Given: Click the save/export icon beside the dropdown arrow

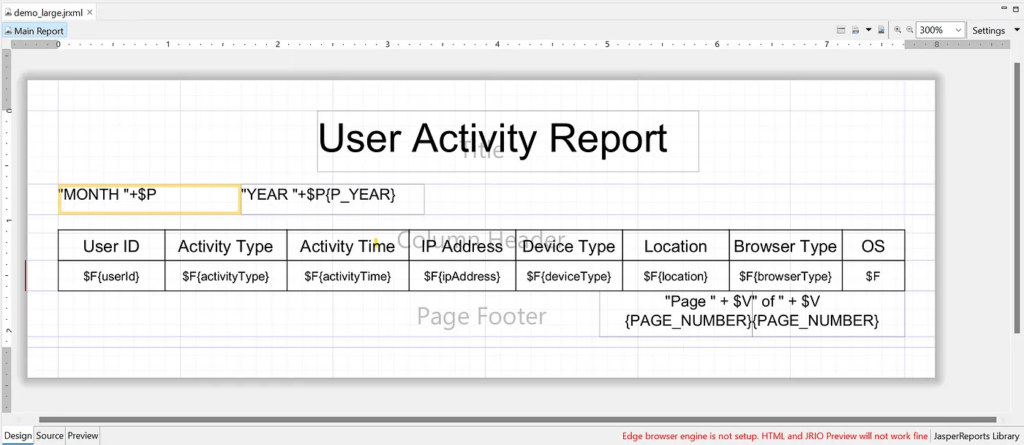Looking at the screenshot, I should (855, 31).
